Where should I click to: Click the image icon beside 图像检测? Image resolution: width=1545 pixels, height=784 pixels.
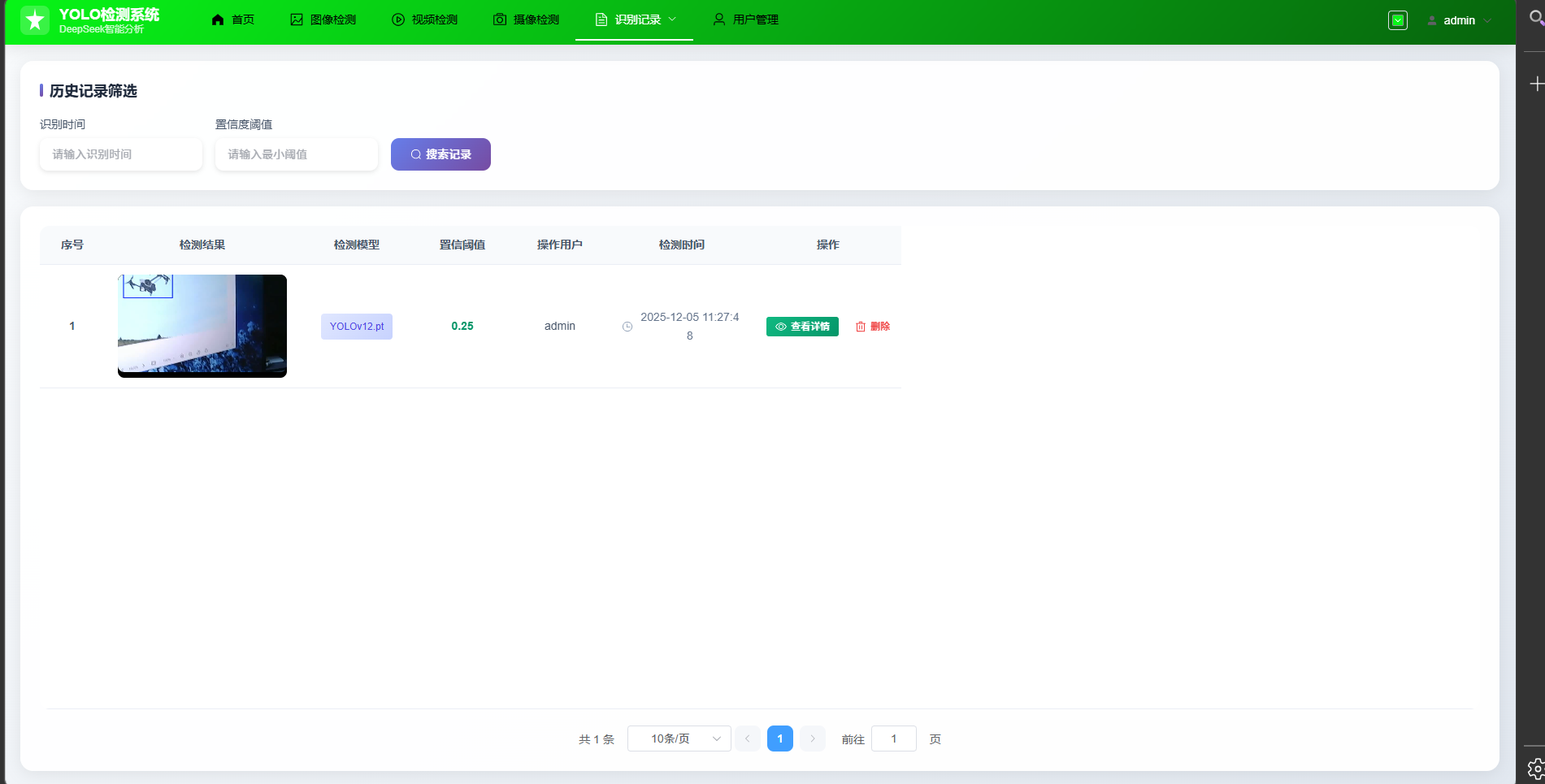tap(297, 19)
